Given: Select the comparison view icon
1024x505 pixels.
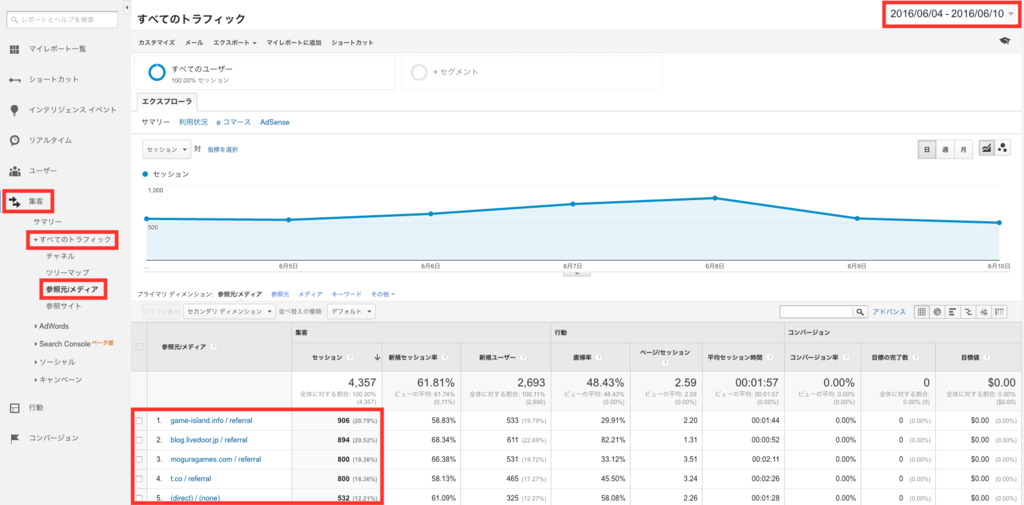Looking at the screenshot, I should (x=968, y=312).
